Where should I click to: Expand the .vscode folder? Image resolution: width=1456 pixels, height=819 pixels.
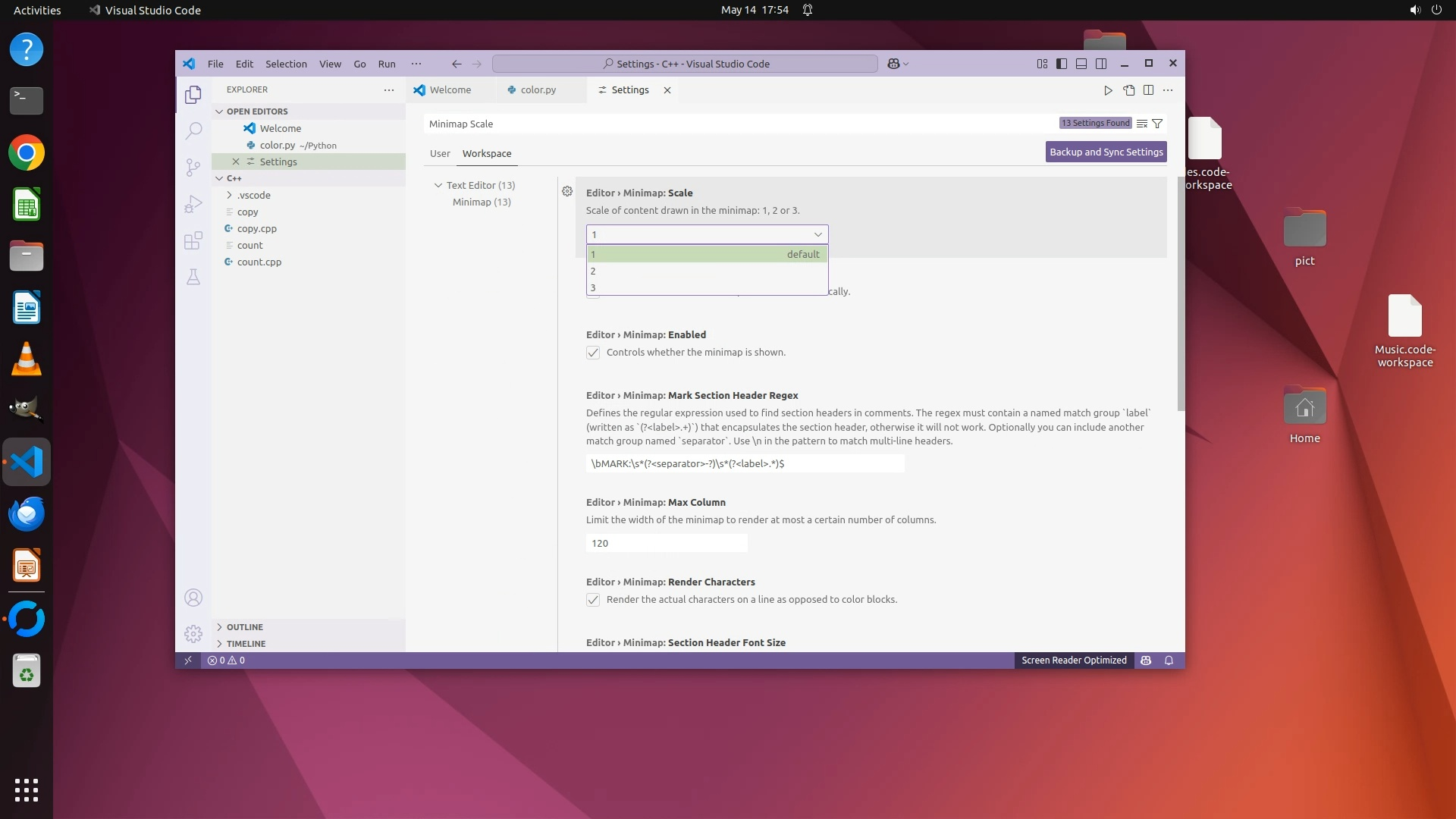253,195
